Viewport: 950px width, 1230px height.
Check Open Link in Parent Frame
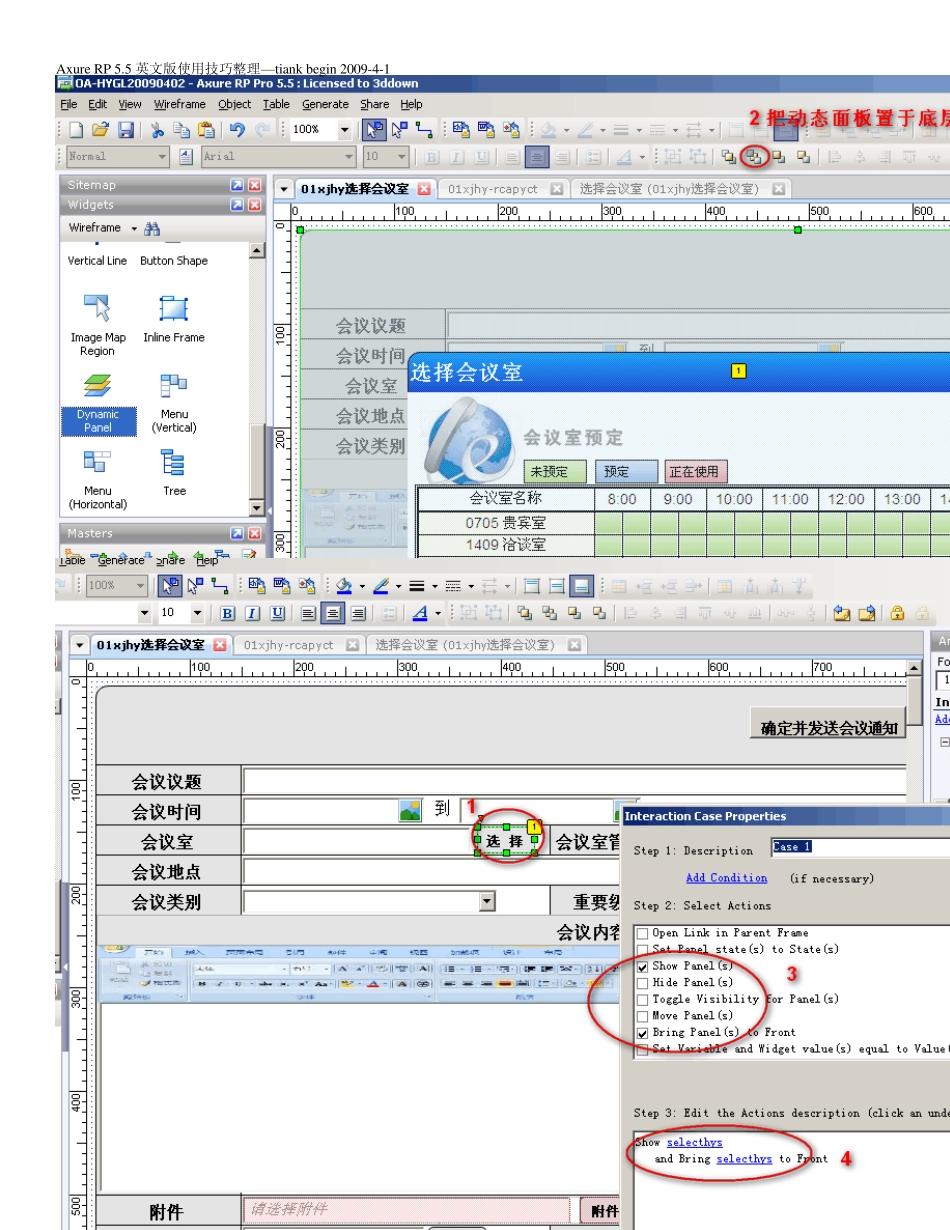[642, 933]
